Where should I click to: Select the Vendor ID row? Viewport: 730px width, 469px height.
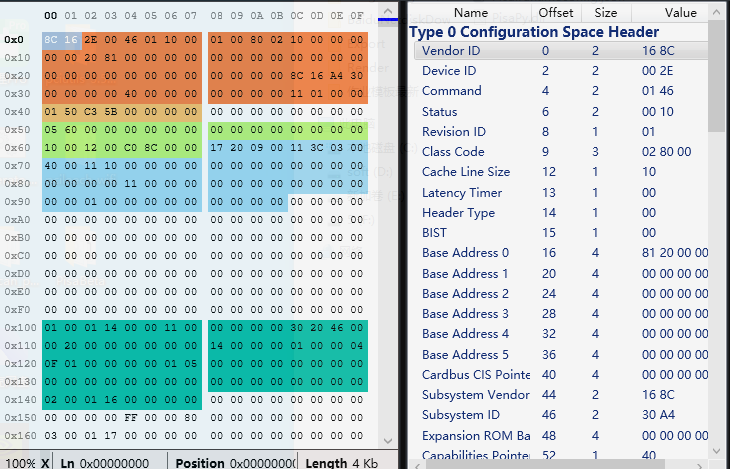[x=450, y=51]
